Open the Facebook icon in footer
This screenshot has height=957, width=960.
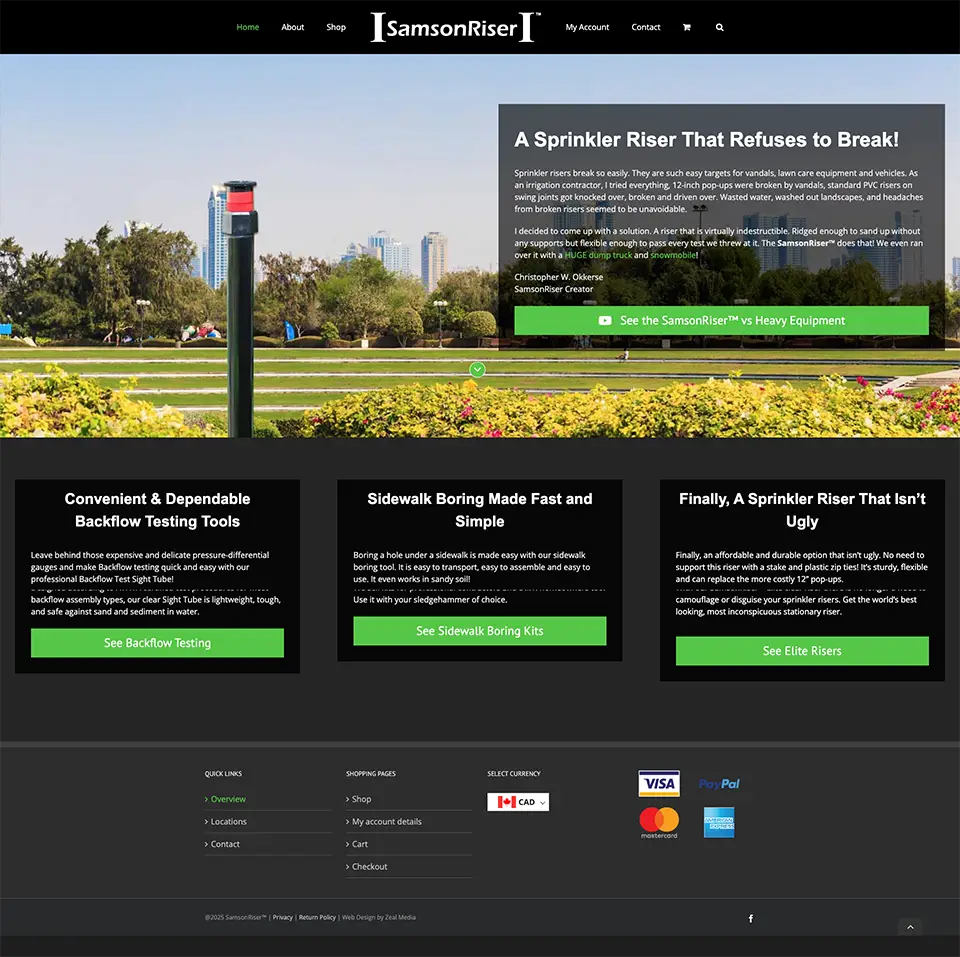(x=751, y=918)
